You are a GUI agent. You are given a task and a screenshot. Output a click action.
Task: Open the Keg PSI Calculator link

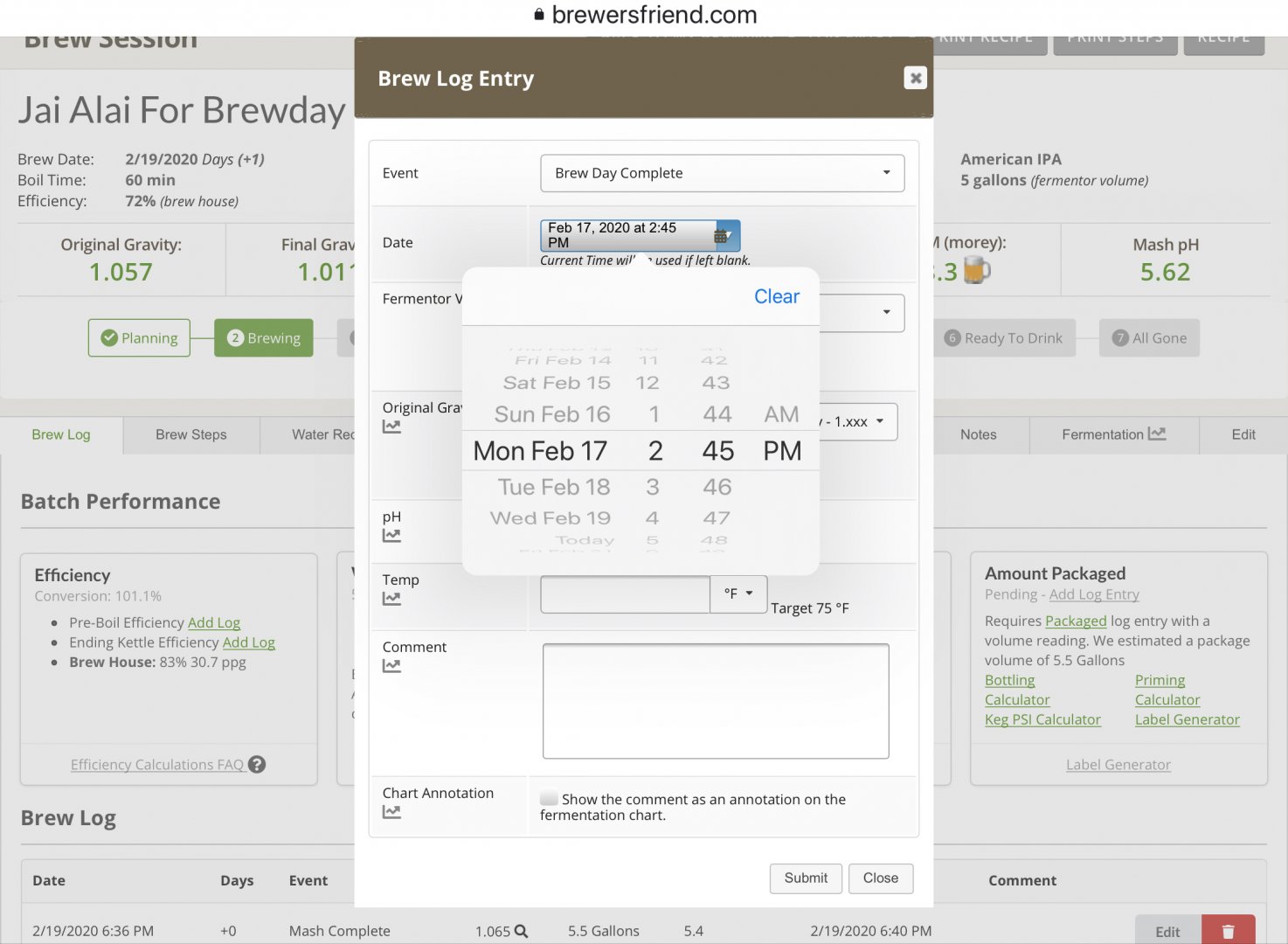click(1042, 719)
